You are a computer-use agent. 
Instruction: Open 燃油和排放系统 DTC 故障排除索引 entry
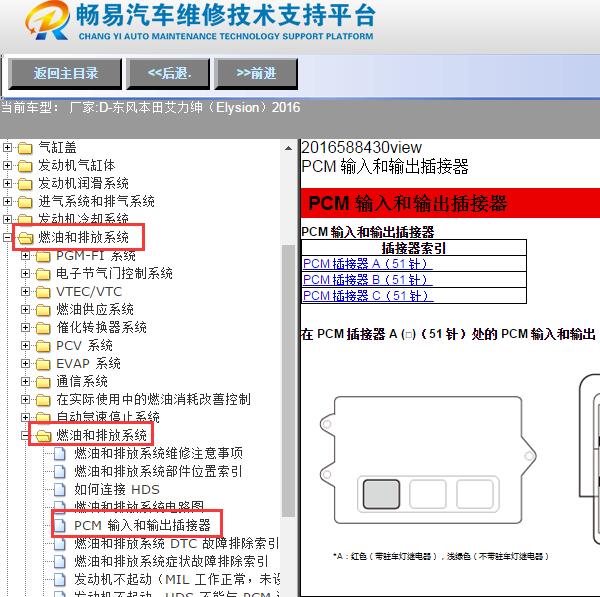click(177, 543)
